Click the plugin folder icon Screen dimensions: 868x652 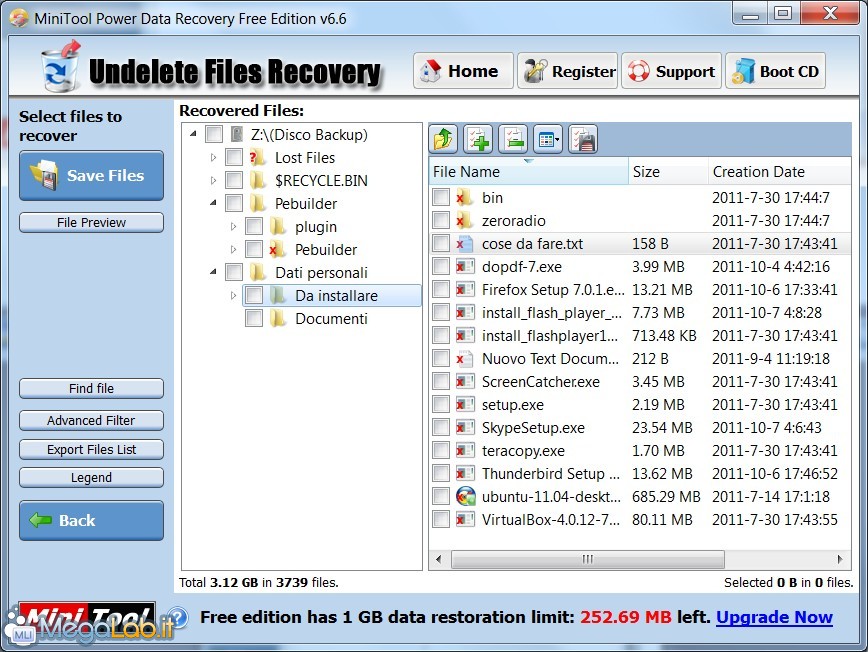(x=277, y=227)
